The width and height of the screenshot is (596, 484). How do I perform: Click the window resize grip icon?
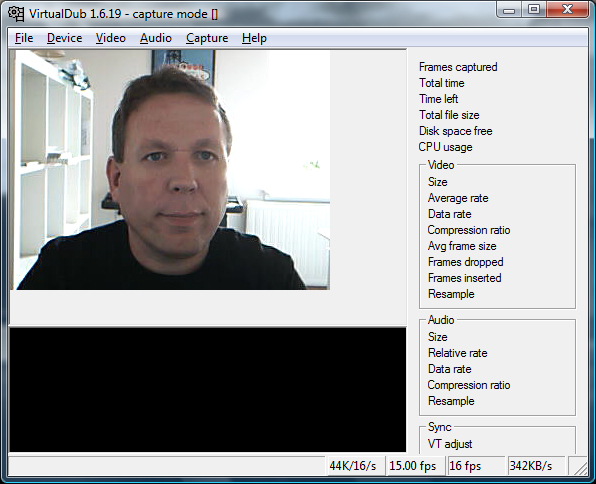point(580,468)
